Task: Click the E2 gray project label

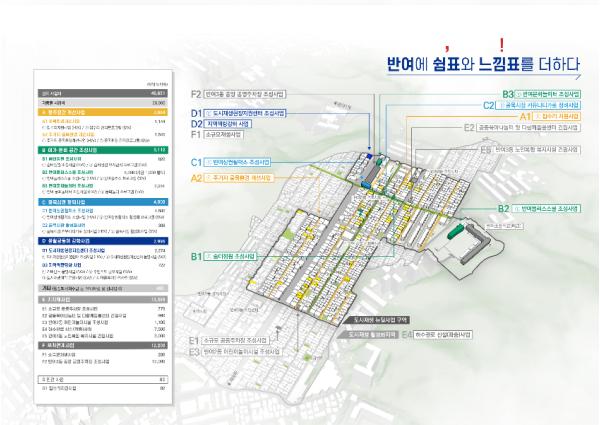Action: 468,128
